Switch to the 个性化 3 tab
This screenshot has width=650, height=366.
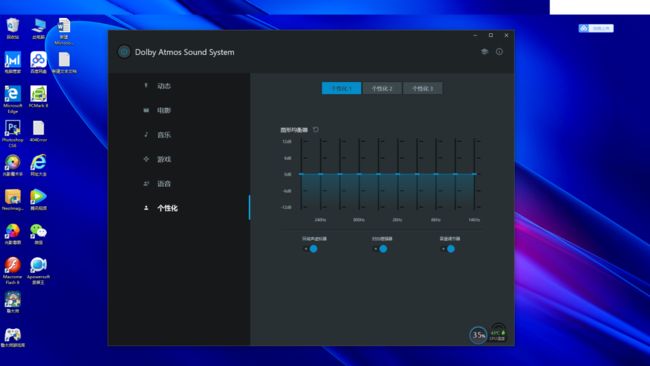[422, 88]
